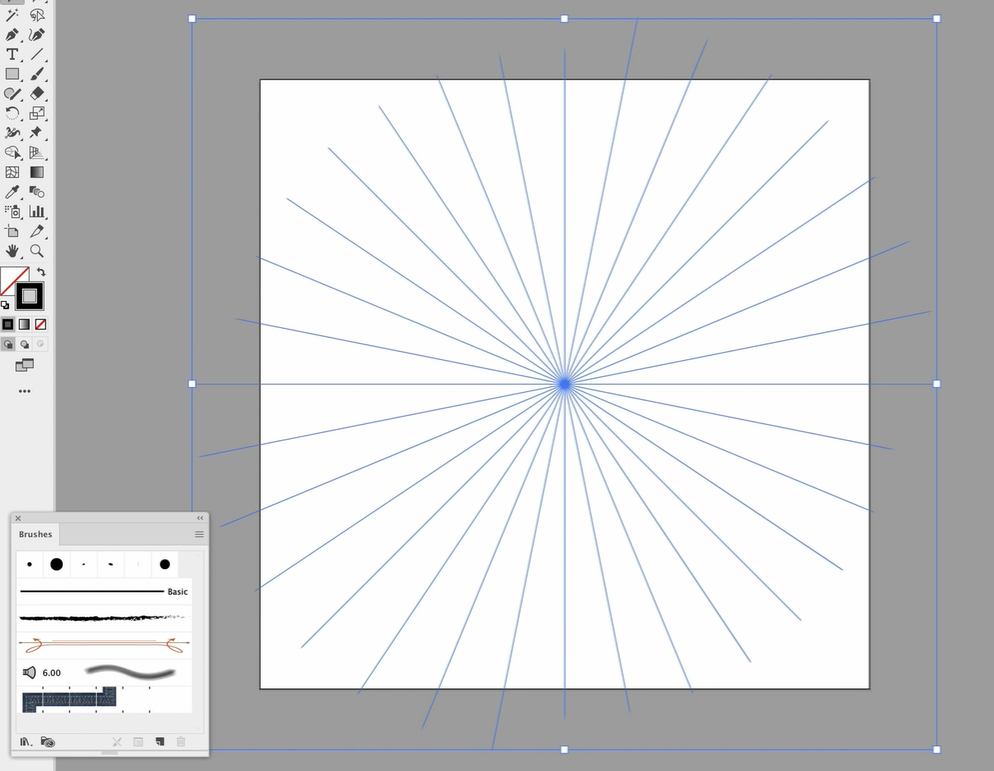Select the Magic Wand tool
The image size is (994, 771).
click(12, 15)
